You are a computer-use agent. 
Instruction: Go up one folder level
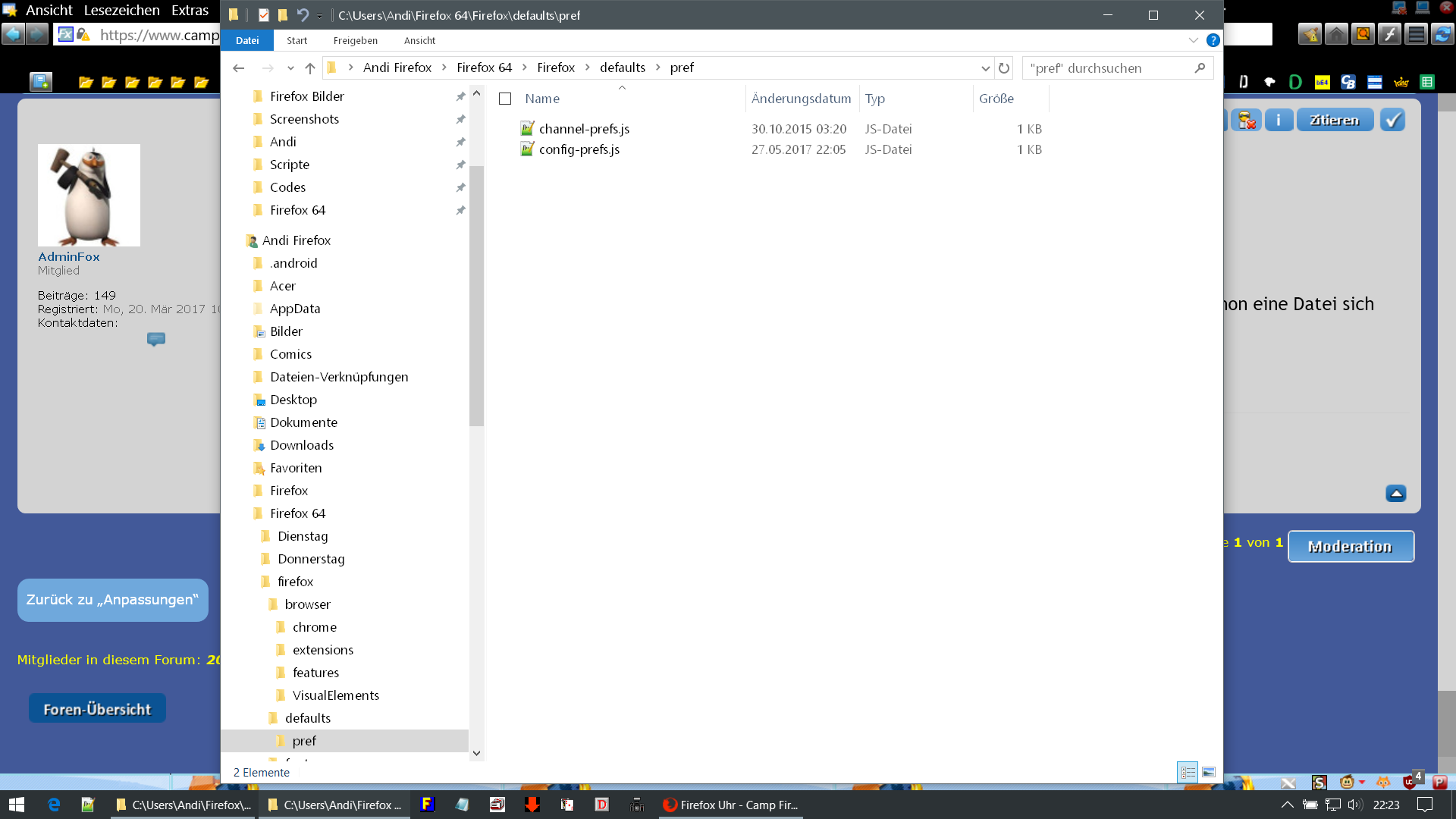(x=309, y=68)
